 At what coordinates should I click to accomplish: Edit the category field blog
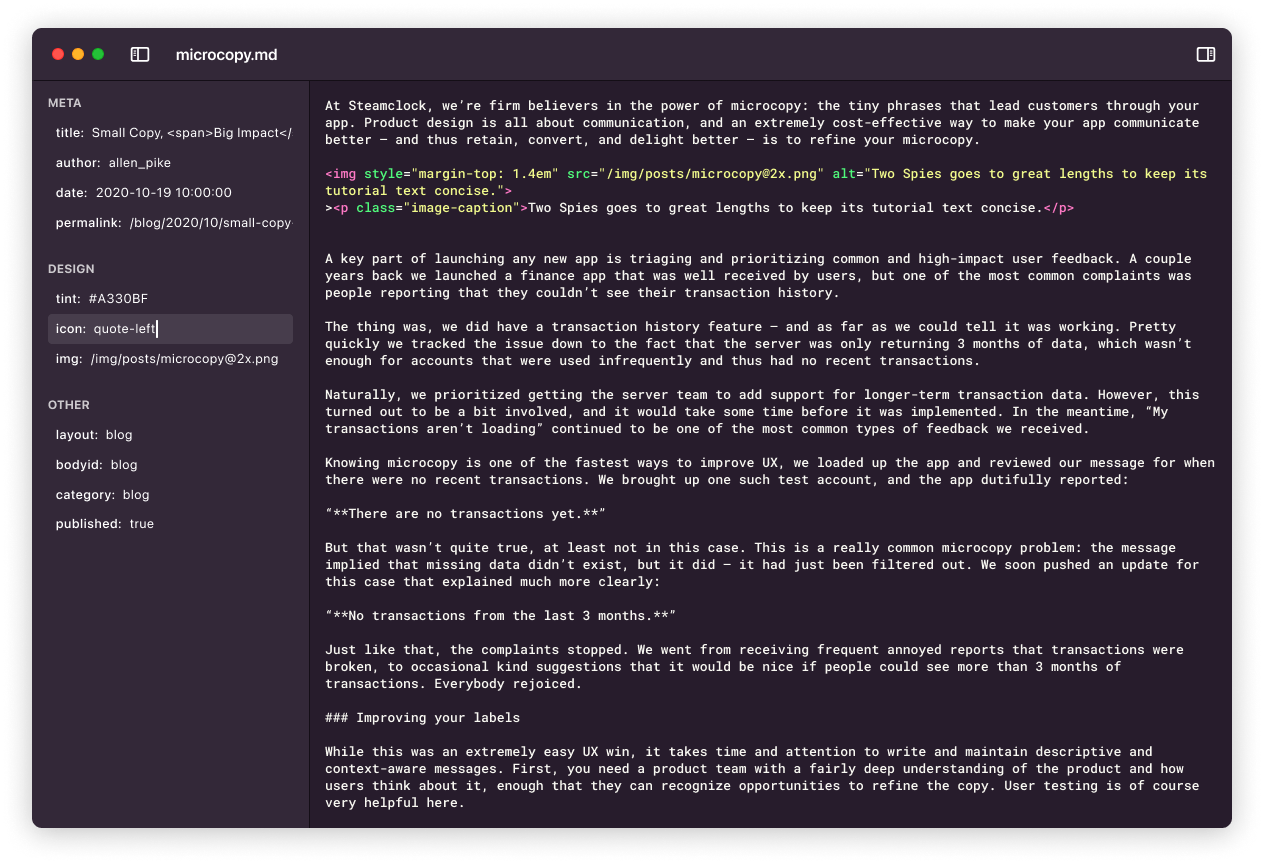[x=136, y=495]
